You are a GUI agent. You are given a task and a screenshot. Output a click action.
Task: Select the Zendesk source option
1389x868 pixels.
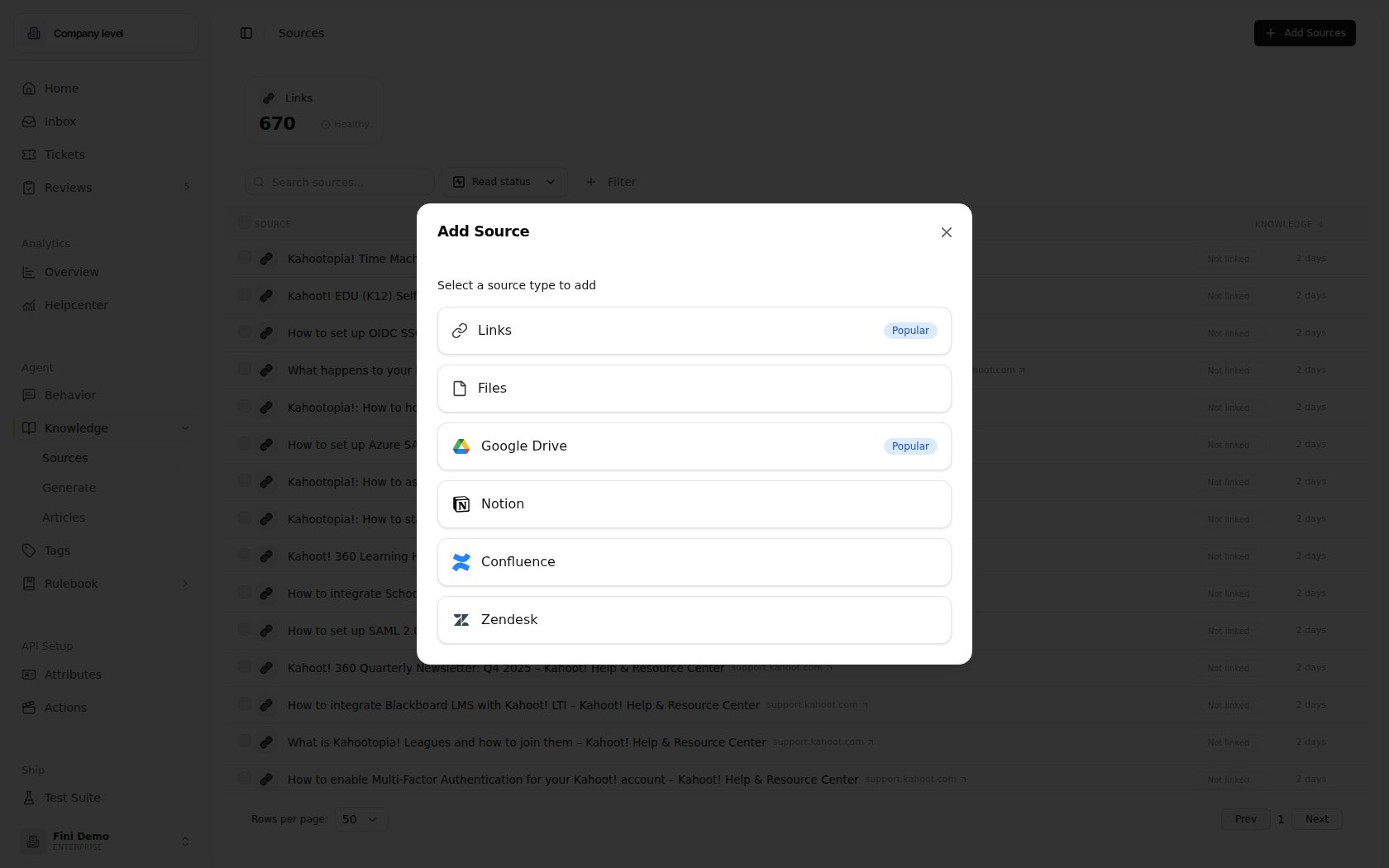pyautogui.click(x=694, y=620)
